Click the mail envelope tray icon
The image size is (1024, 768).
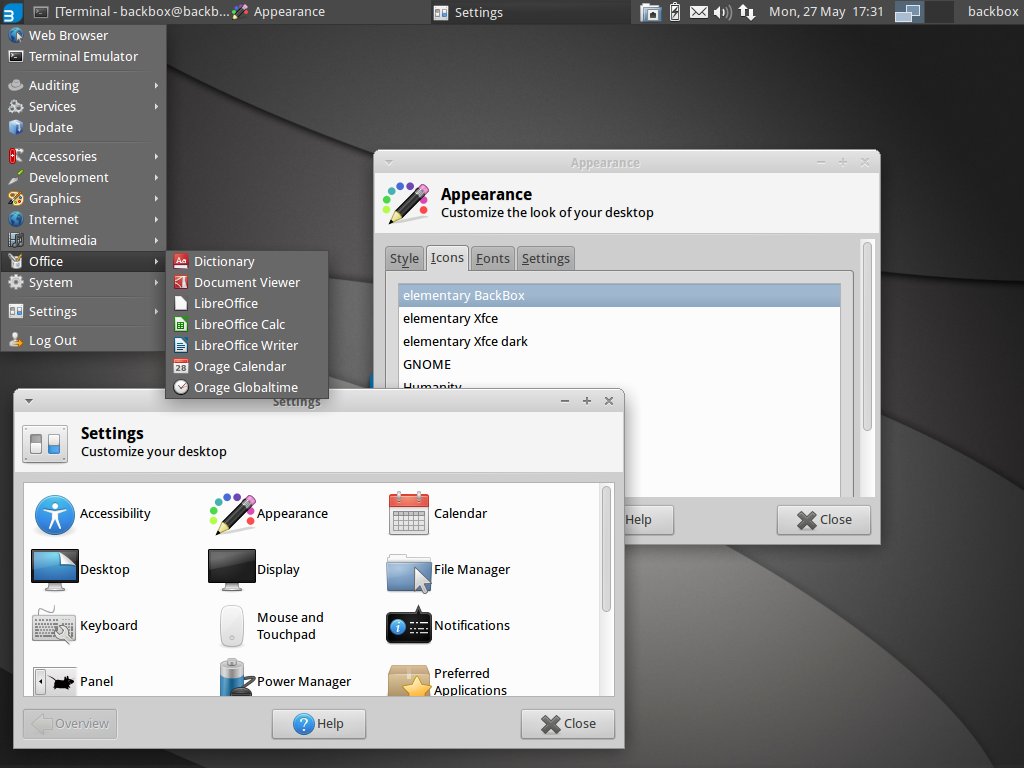(x=699, y=12)
